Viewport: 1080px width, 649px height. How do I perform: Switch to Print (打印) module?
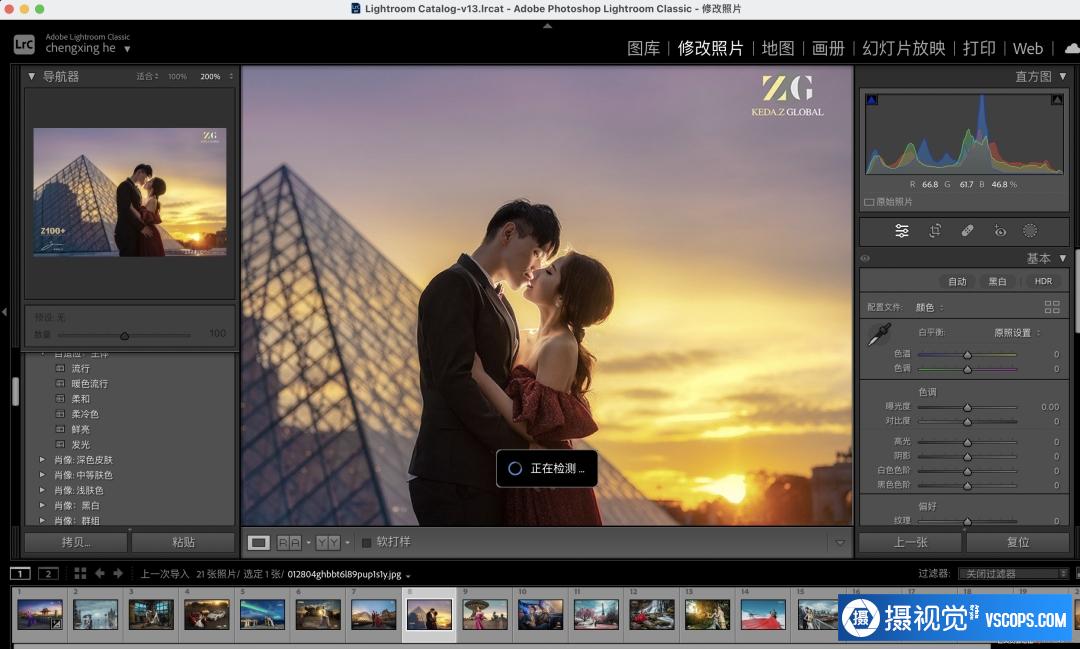pos(979,48)
